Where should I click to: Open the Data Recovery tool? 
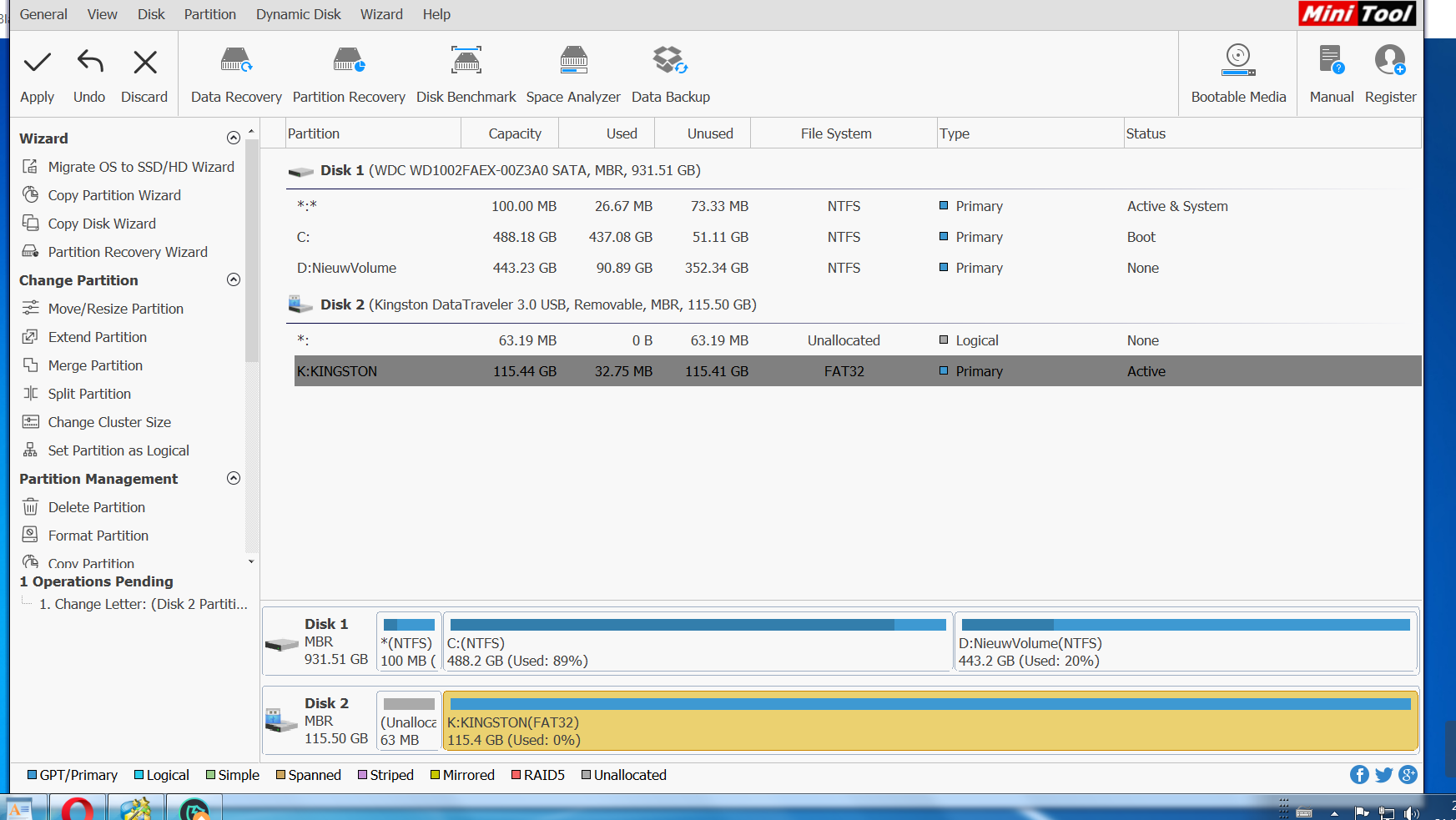tap(236, 61)
